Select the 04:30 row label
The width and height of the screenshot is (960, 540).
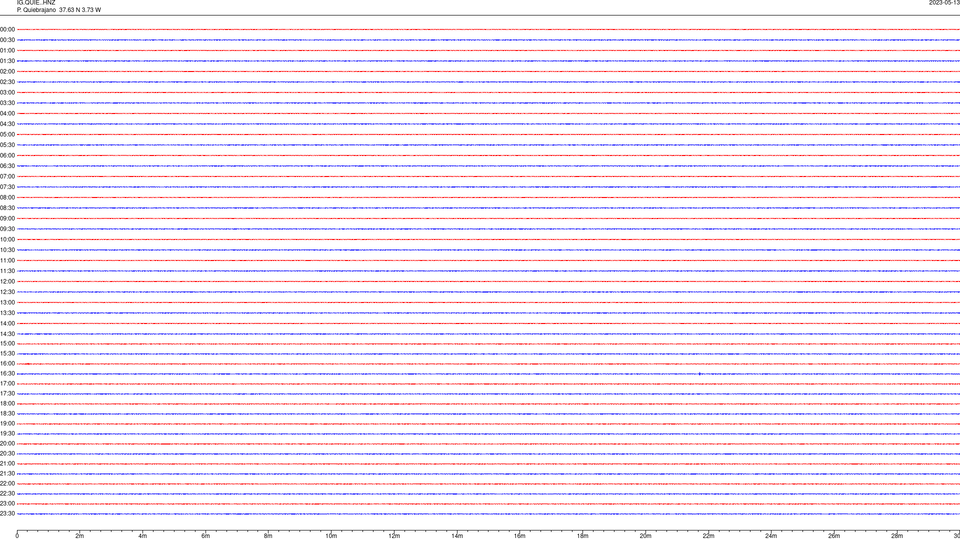pyautogui.click(x=7, y=124)
